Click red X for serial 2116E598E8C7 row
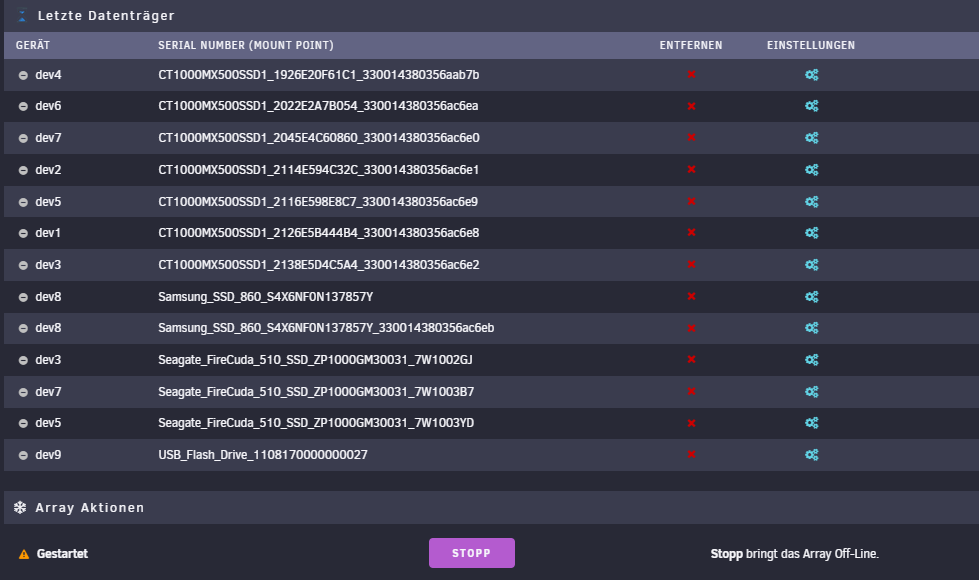The height and width of the screenshot is (580, 979). pyautogui.click(x=691, y=201)
